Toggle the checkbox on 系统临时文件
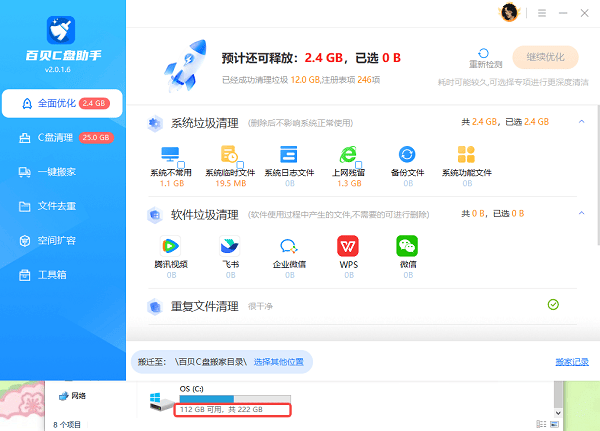This screenshot has height=431, width=600. pyautogui.click(x=240, y=163)
